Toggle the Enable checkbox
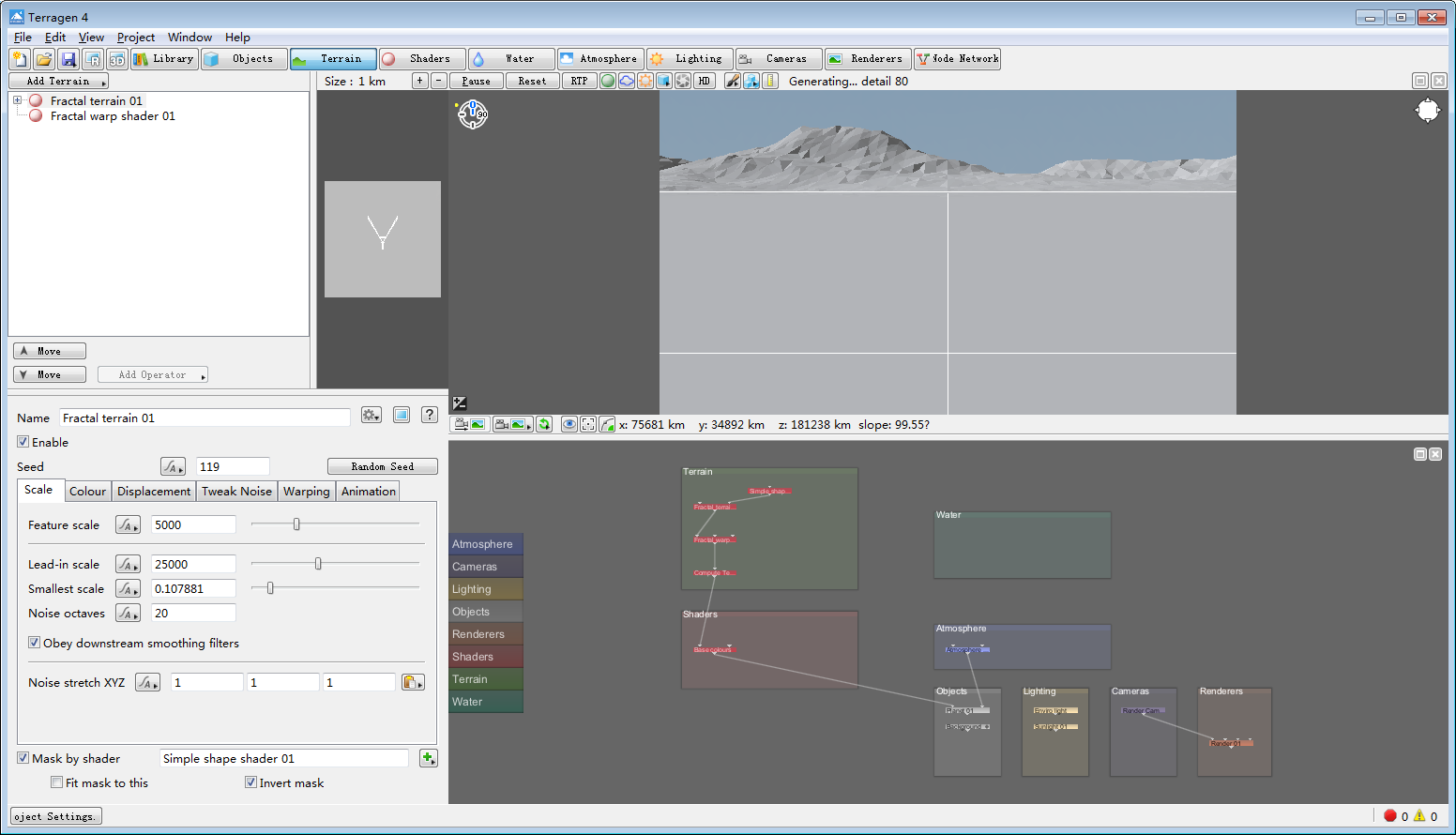1456x835 pixels. point(23,442)
